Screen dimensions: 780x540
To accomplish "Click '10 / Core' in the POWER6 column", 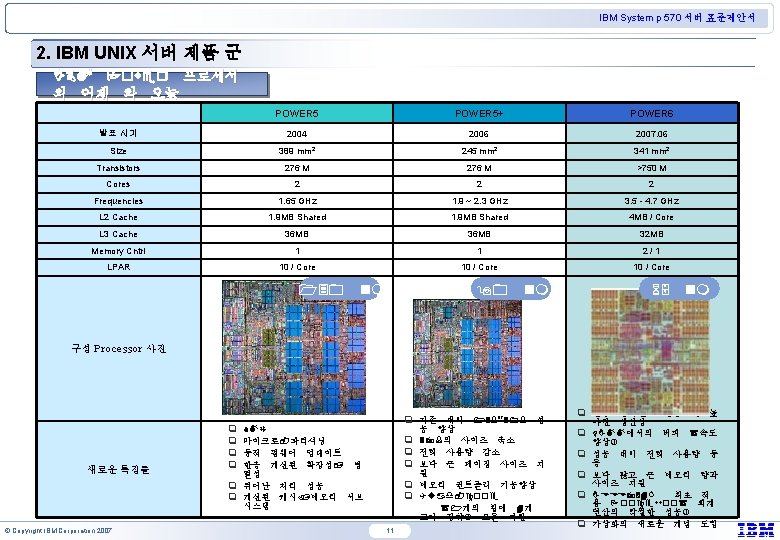I will pyautogui.click(x=652, y=267).
